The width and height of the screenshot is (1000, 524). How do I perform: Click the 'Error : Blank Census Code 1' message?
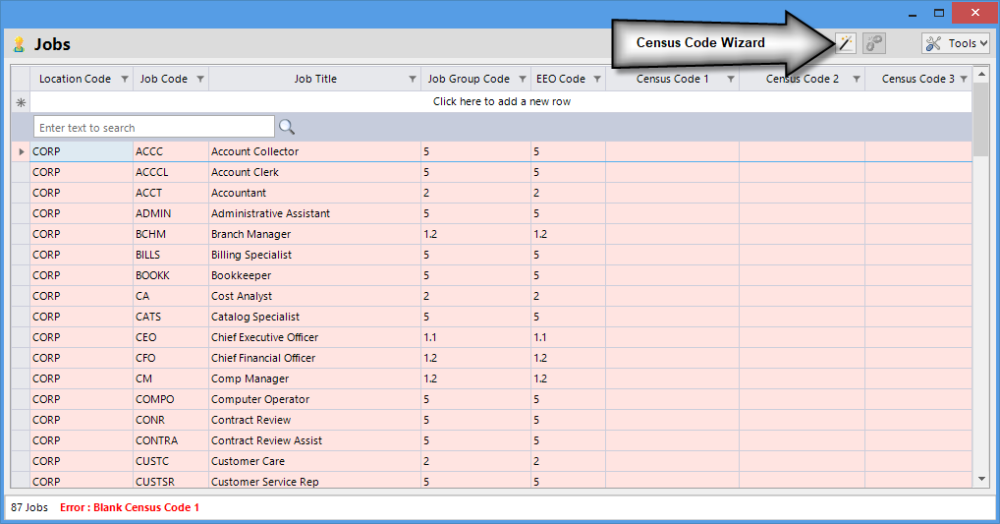[129, 507]
